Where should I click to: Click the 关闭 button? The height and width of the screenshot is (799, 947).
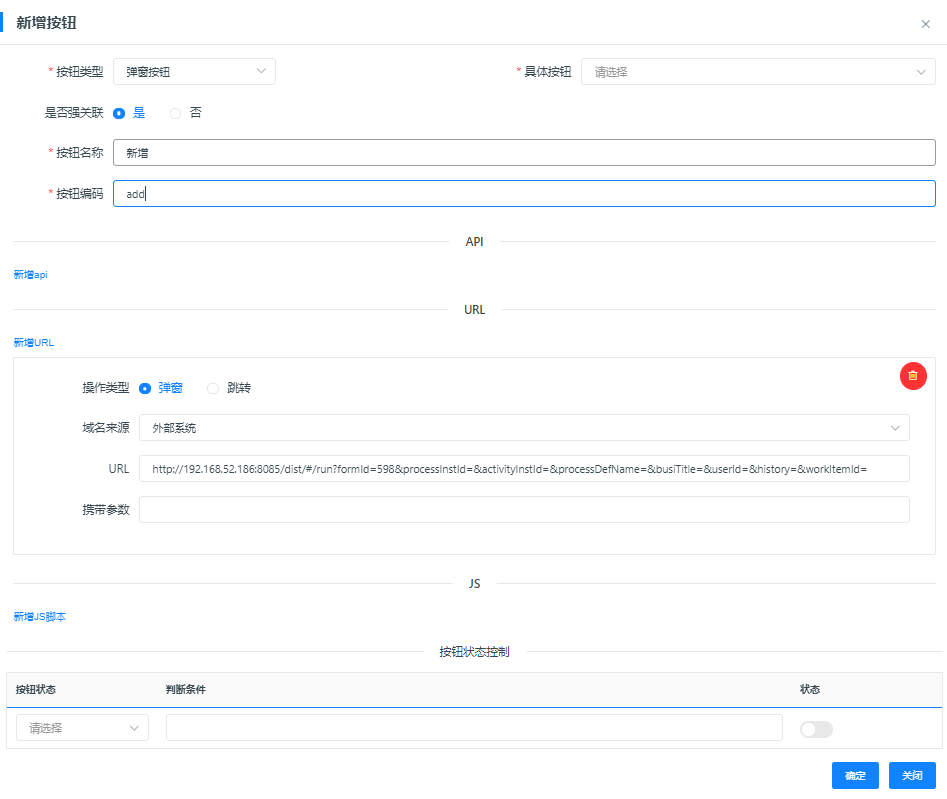point(912,775)
